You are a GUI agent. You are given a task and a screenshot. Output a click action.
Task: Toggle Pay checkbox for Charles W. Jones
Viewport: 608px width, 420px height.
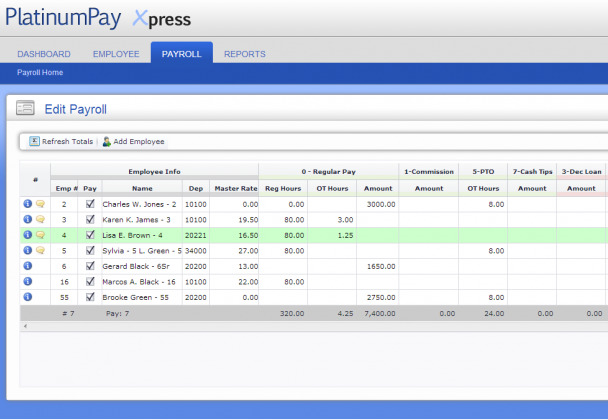coord(90,204)
